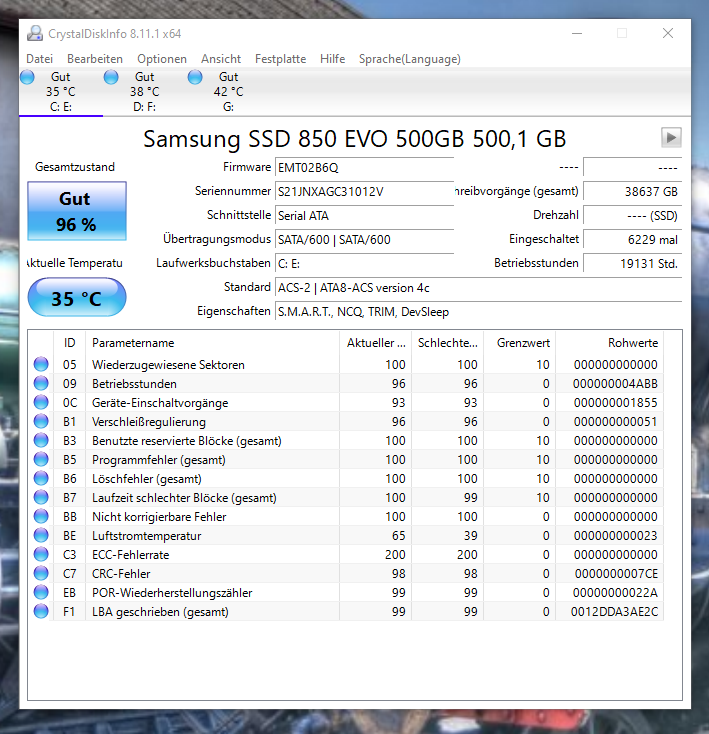The height and width of the screenshot is (734, 709).
Task: Click the raw value 000000004ABB
Action: [615, 384]
